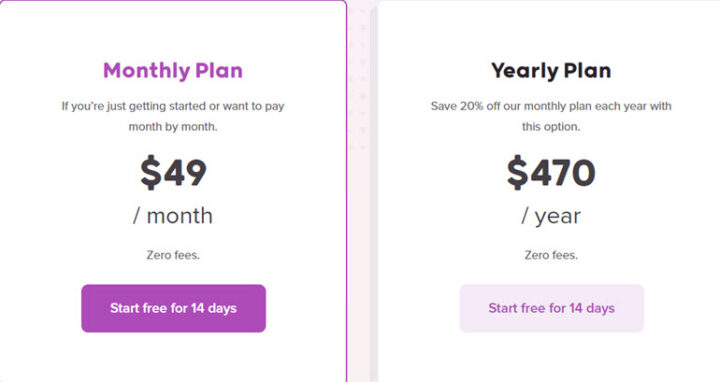Image resolution: width=720 pixels, height=382 pixels.
Task: Click "Zero fees." under the Monthly Plan
Action: (173, 255)
